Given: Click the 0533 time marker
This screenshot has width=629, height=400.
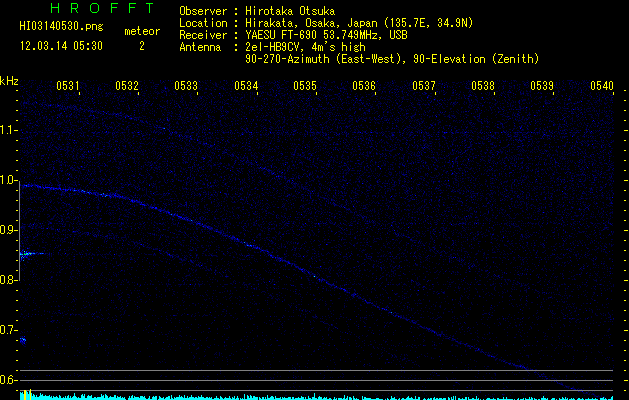Looking at the screenshot, I should (x=186, y=86).
